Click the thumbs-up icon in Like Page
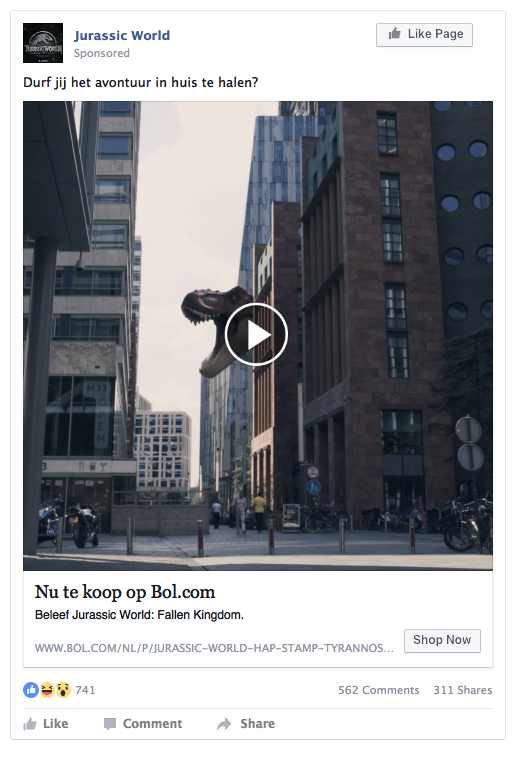516x761 pixels. (x=395, y=33)
